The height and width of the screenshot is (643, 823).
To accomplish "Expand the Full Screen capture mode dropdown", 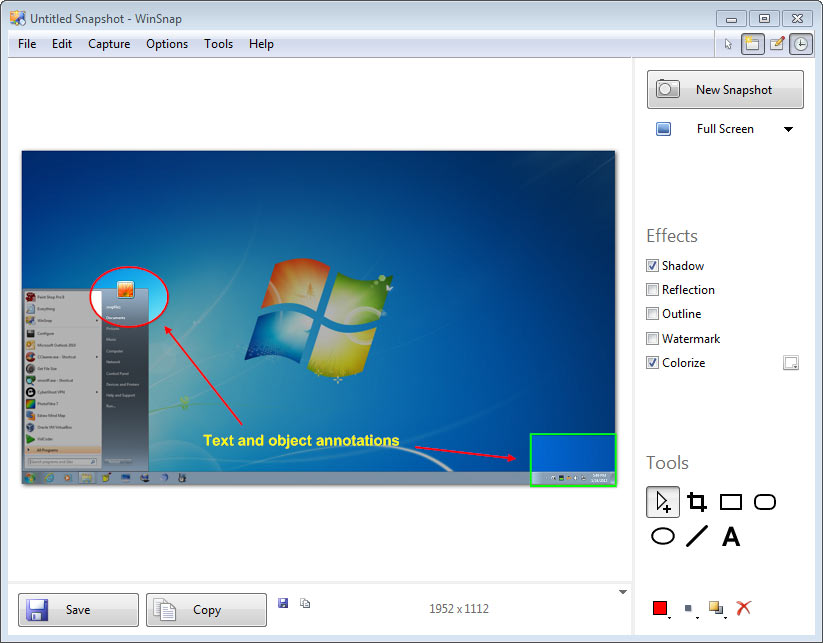I will point(788,129).
